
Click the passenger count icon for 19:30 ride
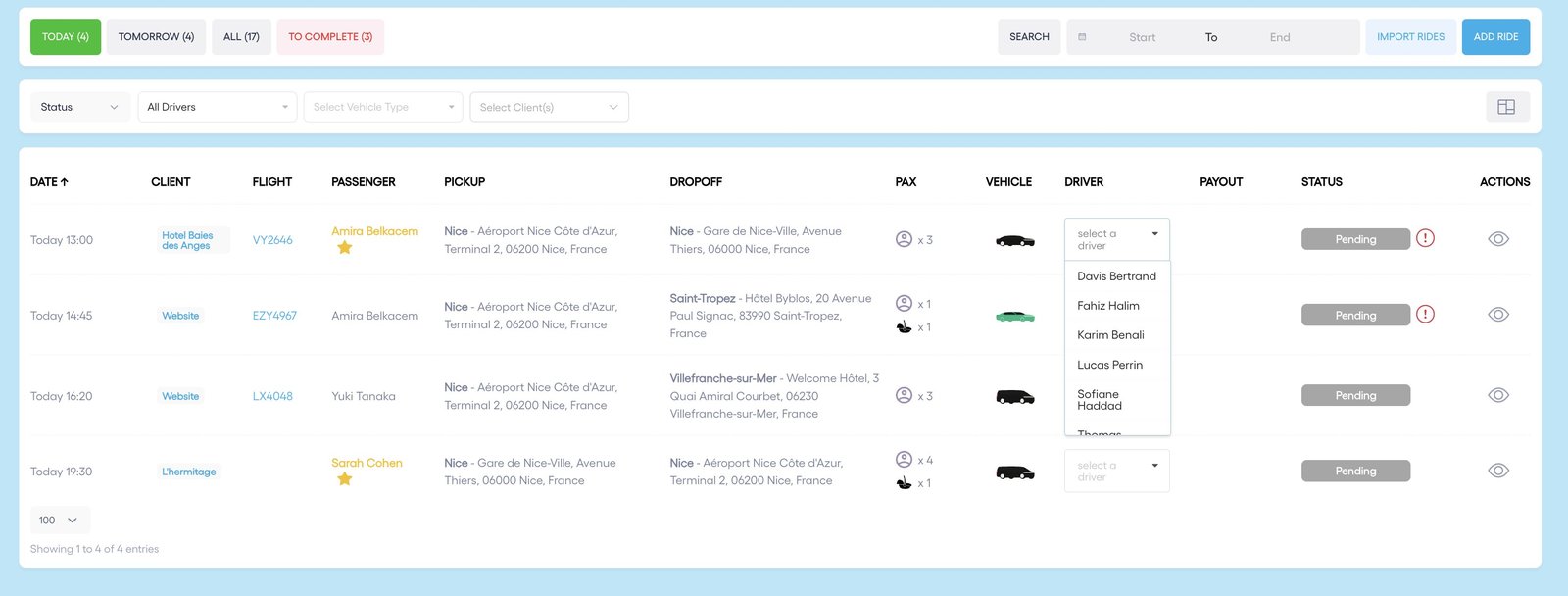(x=904, y=459)
